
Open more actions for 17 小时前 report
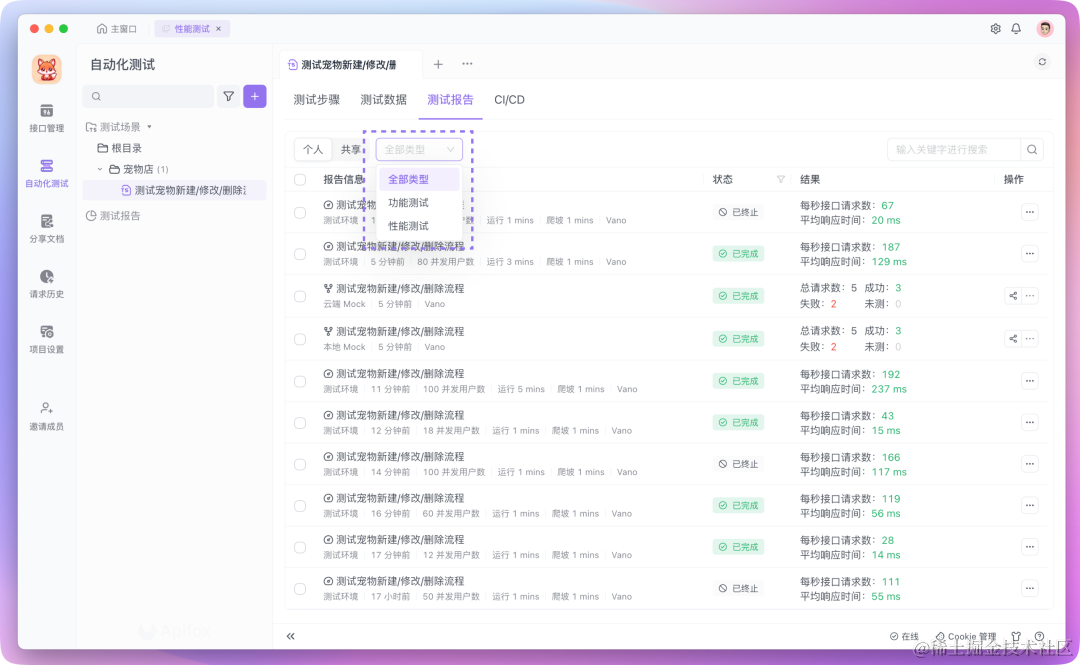pyautogui.click(x=1030, y=589)
